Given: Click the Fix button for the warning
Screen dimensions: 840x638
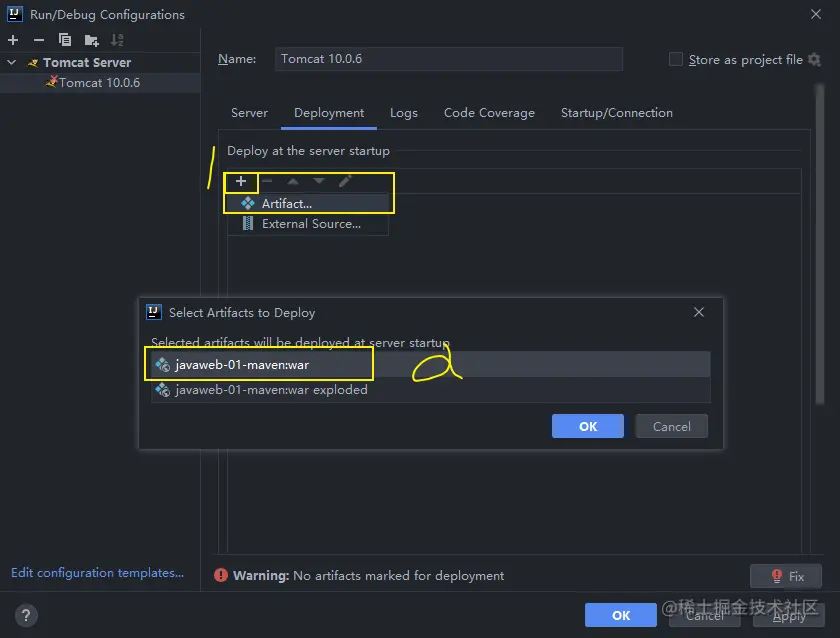Looking at the screenshot, I should click(x=786, y=576).
